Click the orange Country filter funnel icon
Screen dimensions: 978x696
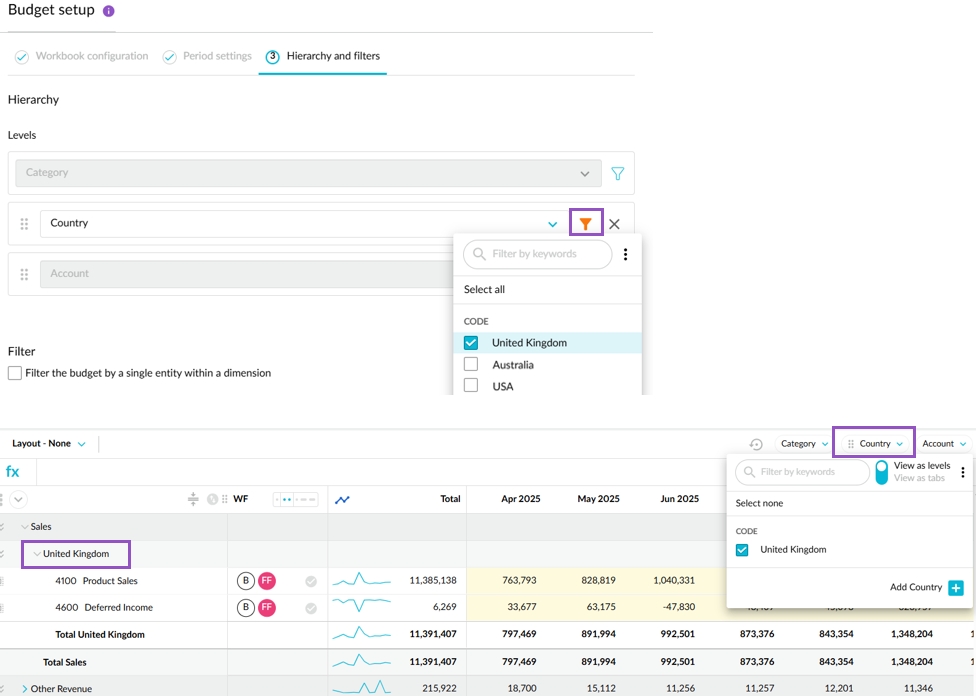[x=585, y=224]
